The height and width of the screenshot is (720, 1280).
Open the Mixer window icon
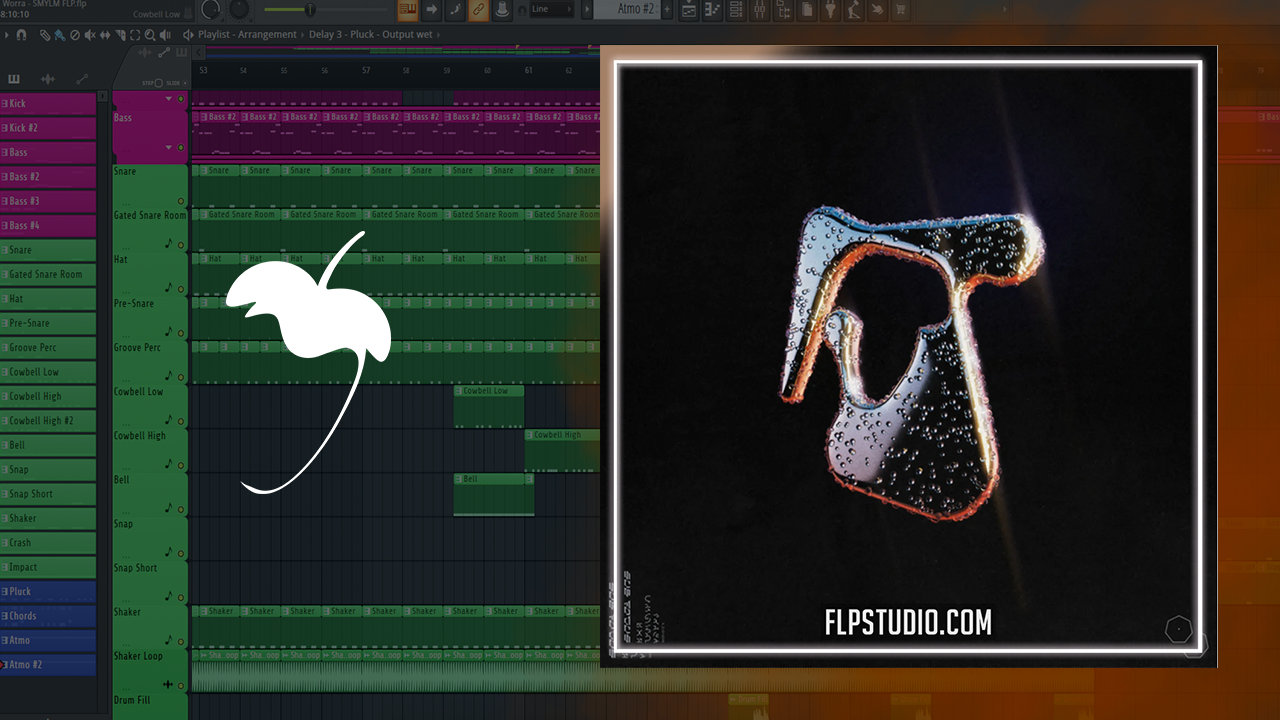[759, 10]
